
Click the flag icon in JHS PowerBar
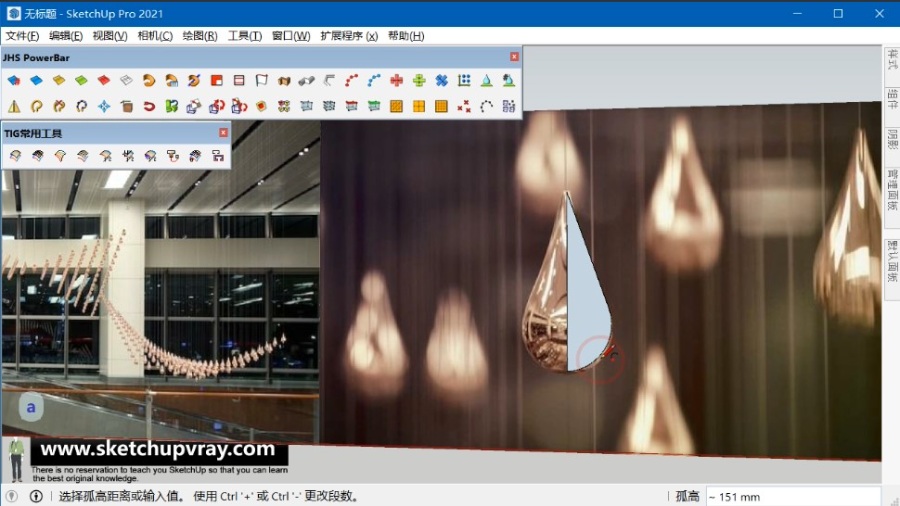tap(261, 80)
